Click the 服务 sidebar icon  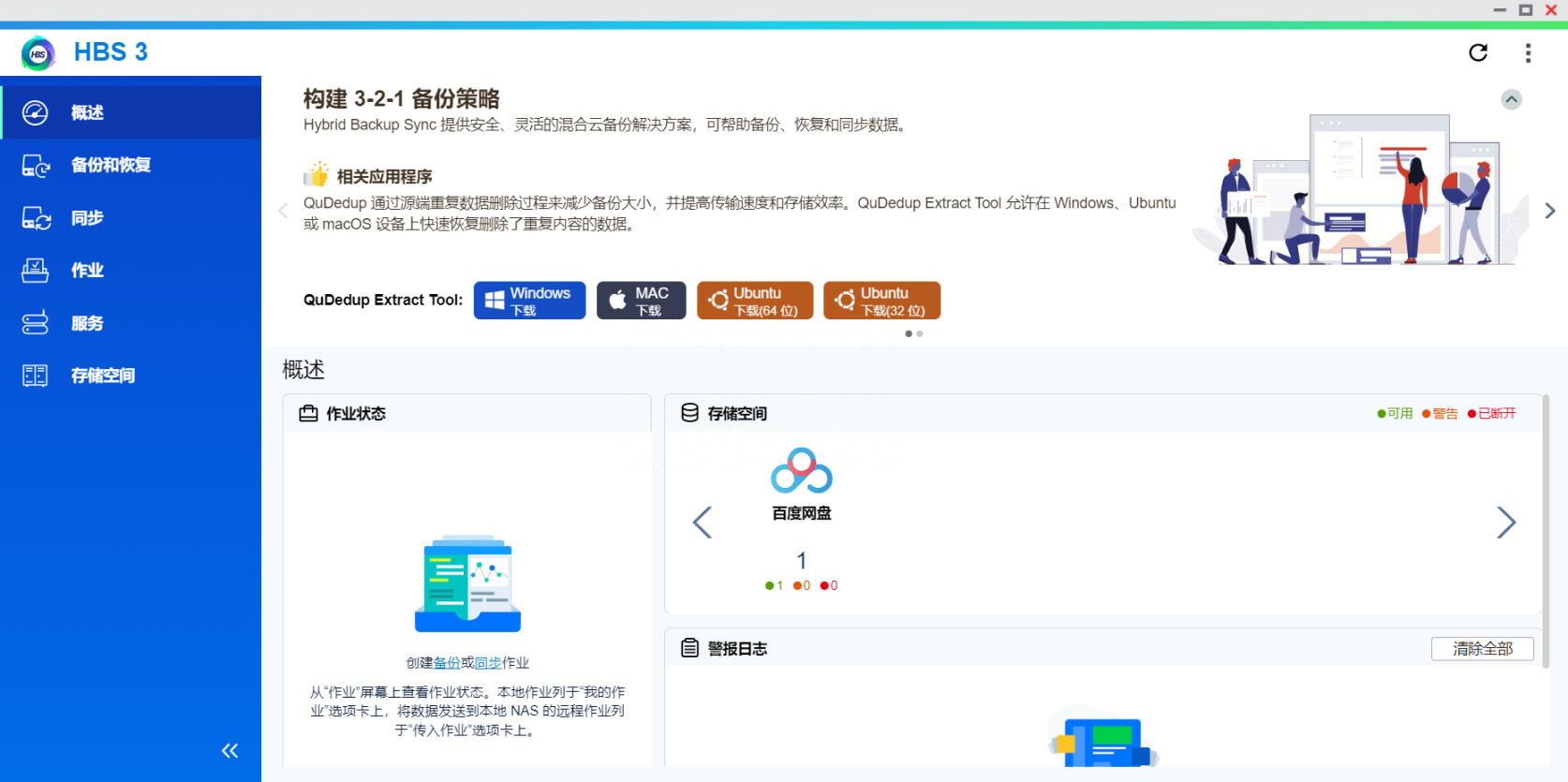click(x=35, y=323)
